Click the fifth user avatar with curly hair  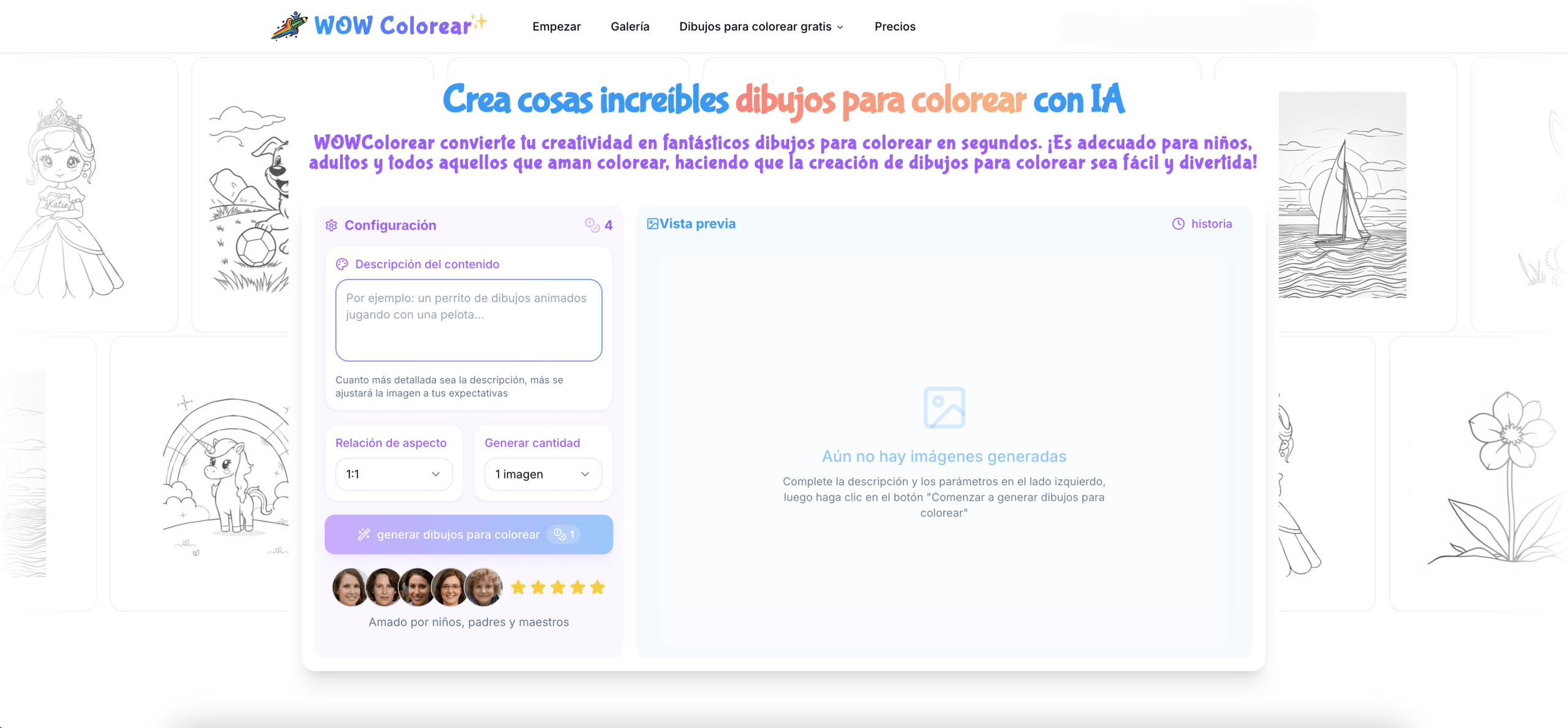(484, 587)
